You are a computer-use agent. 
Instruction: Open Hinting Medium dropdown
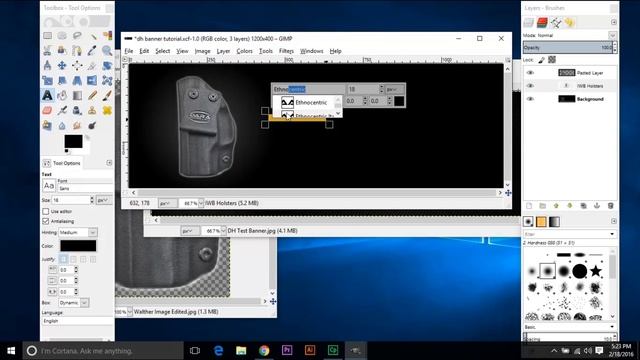(78, 232)
